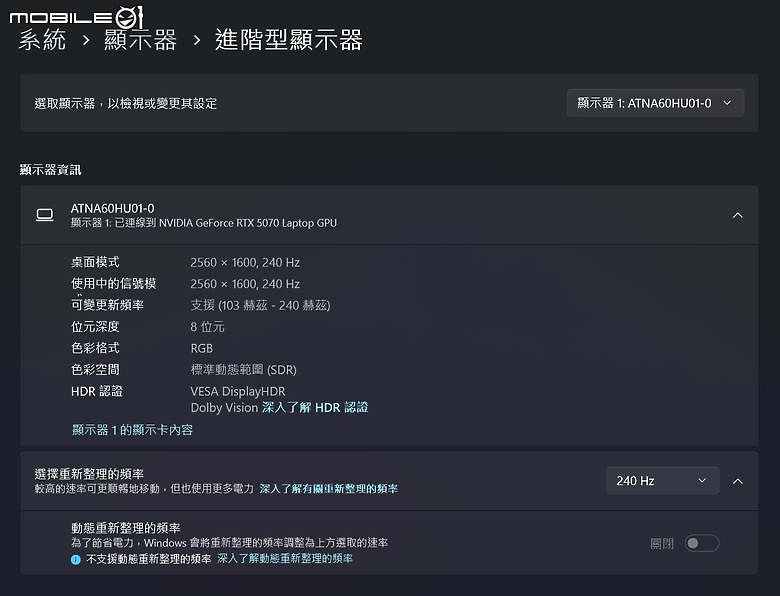780x596 pixels.
Task: Open the 240 Hz refresh rate dropdown
Action: click(663, 481)
